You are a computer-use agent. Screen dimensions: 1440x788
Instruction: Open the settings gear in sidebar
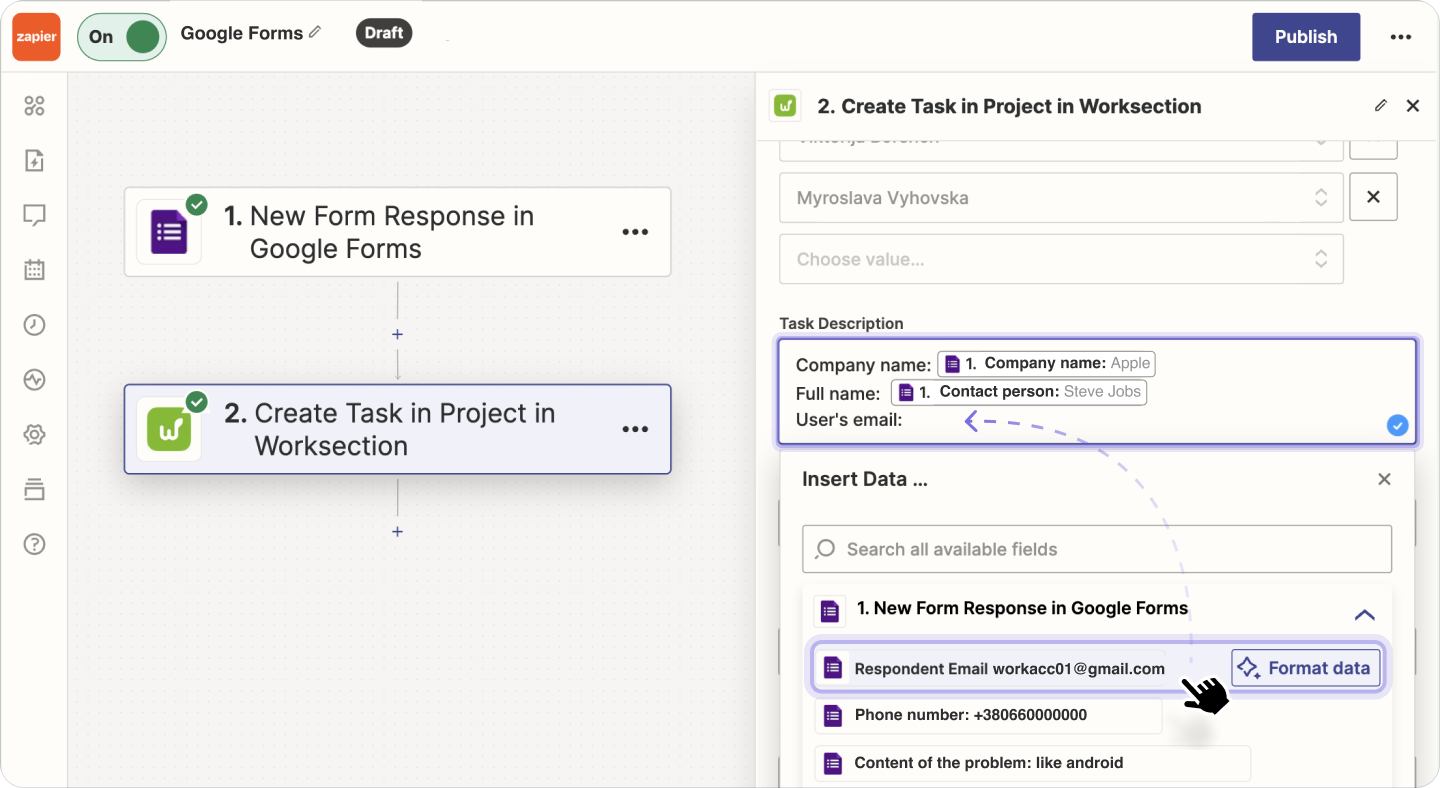tap(35, 435)
